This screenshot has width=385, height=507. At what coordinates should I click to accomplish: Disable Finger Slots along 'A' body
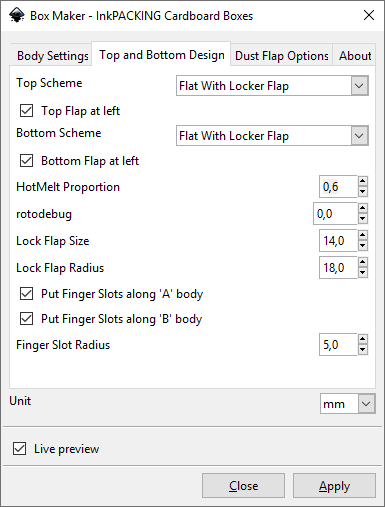pos(26,294)
